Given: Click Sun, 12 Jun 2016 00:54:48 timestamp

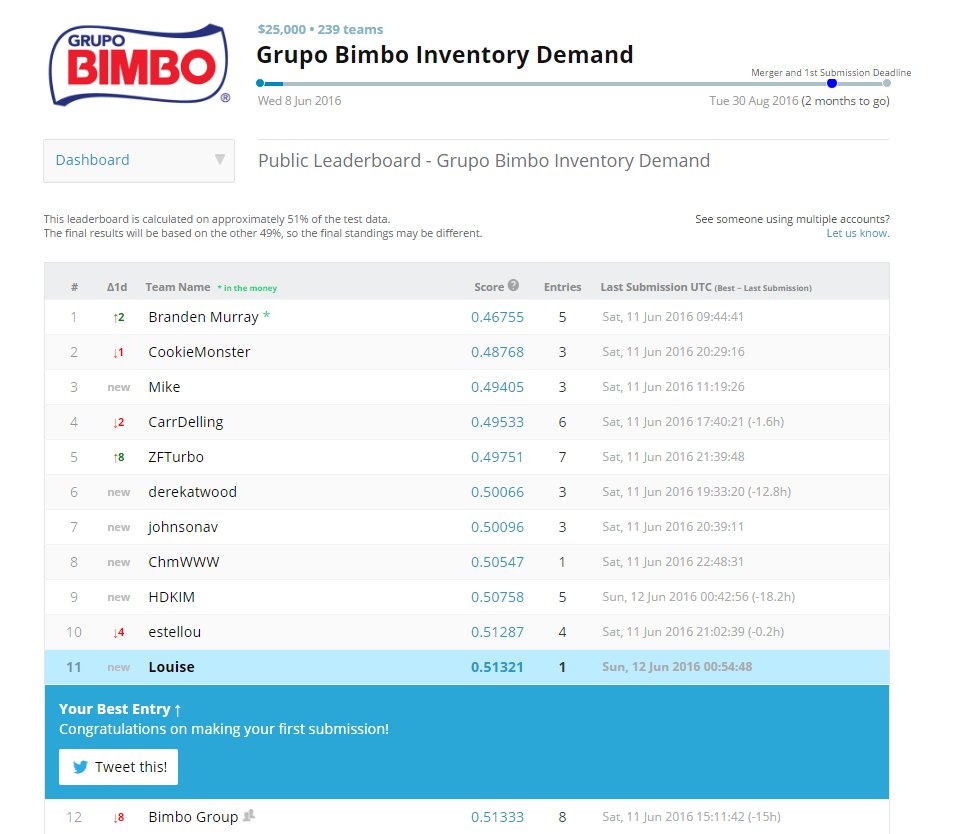Looking at the screenshot, I should (677, 667).
